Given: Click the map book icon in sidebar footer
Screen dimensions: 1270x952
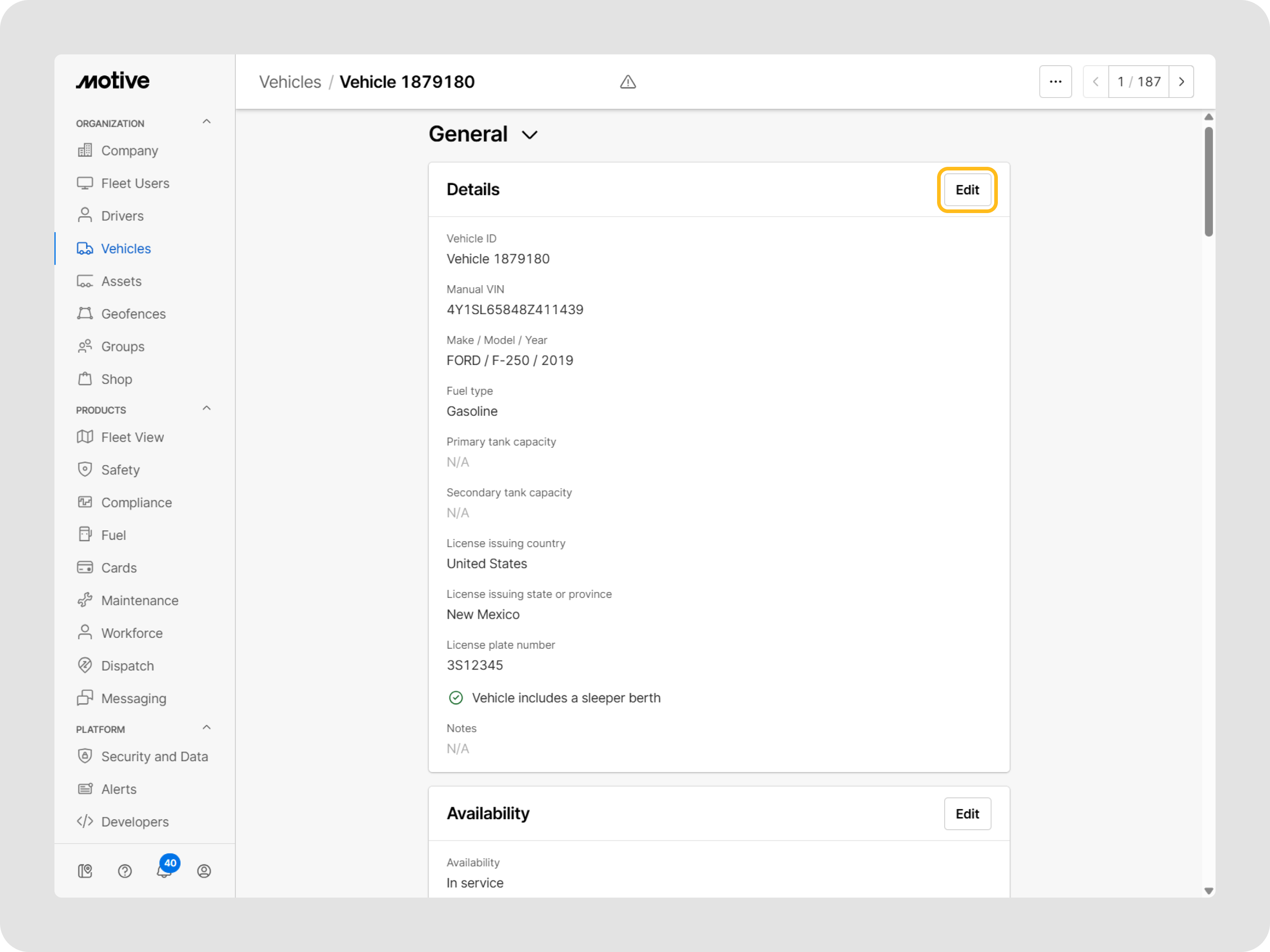Looking at the screenshot, I should [x=85, y=871].
